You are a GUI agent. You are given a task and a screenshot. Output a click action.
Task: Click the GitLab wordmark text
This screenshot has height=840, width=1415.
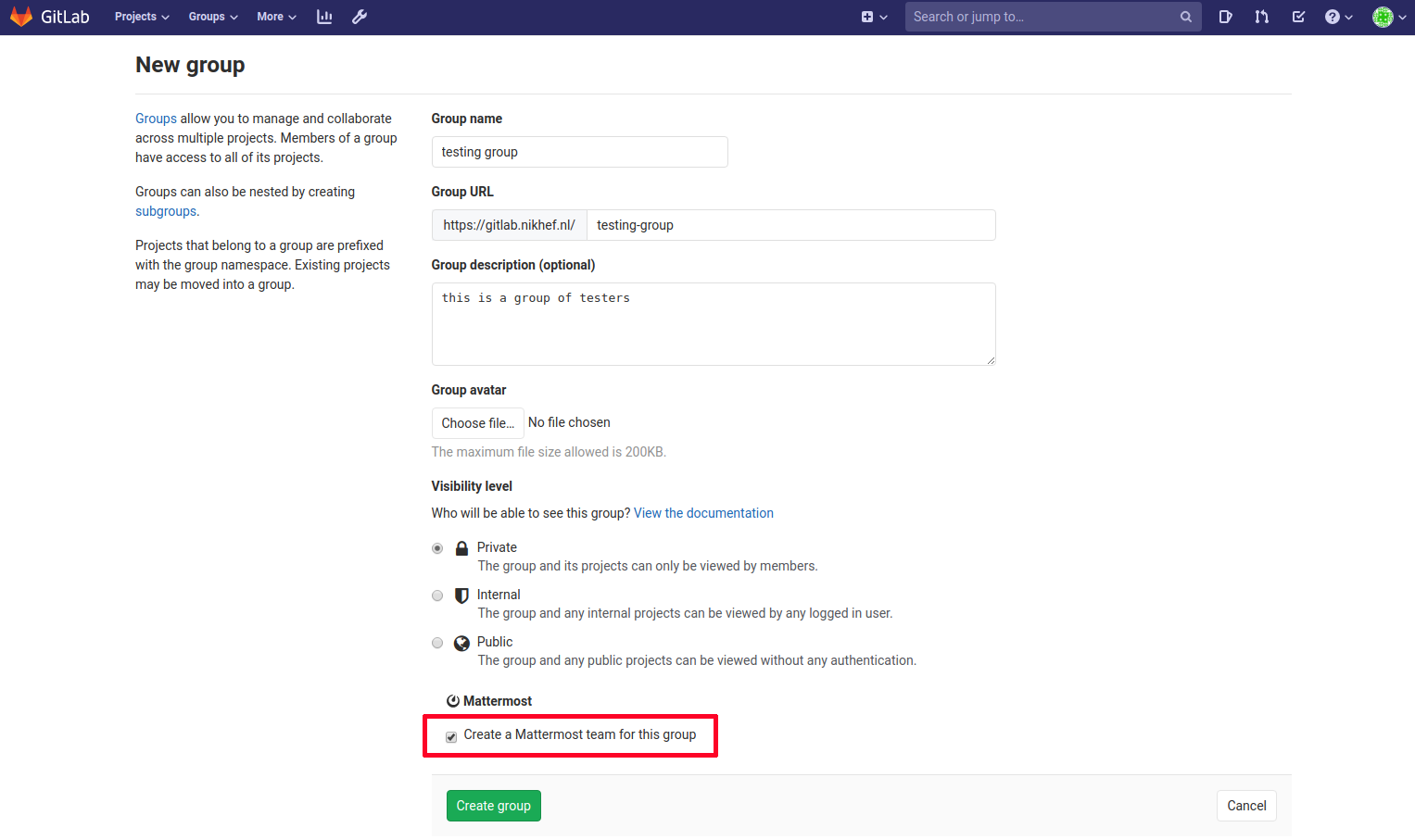tap(65, 17)
